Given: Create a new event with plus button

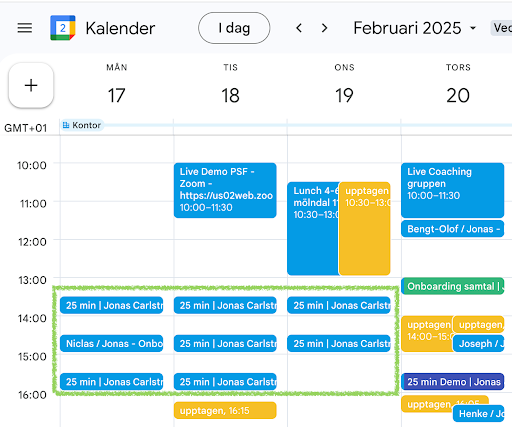Looking at the screenshot, I should point(31,85).
